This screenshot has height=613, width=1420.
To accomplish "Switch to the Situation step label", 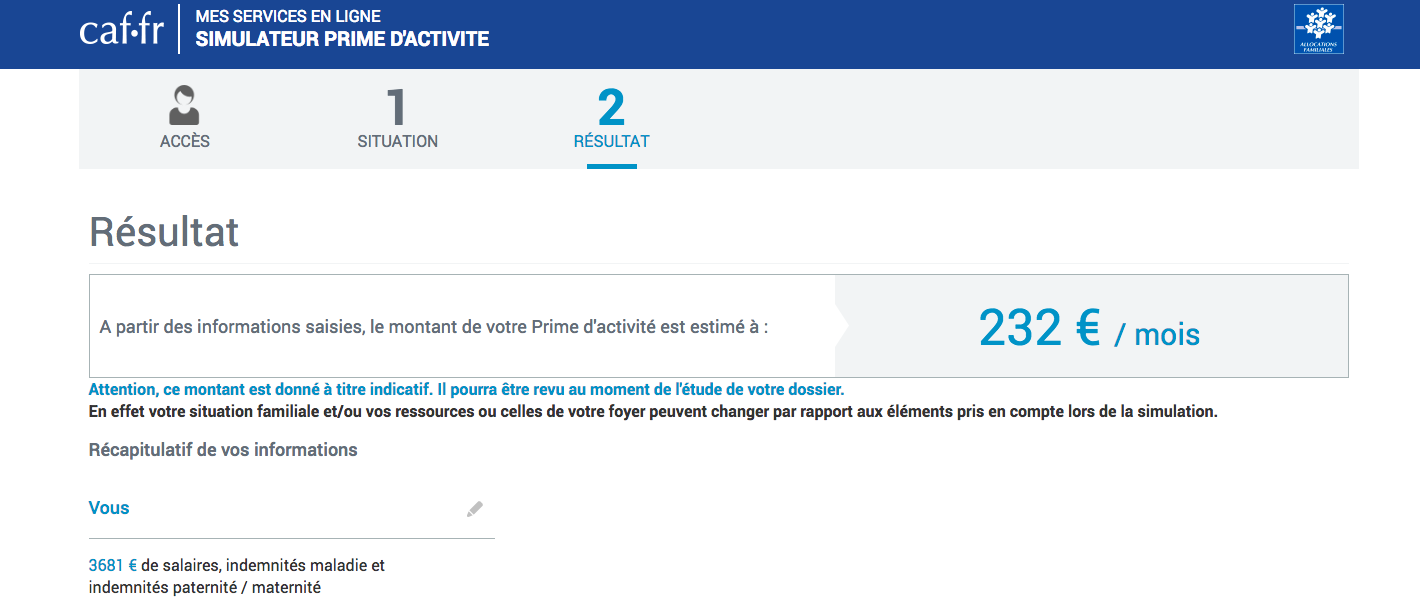I will [x=397, y=142].
